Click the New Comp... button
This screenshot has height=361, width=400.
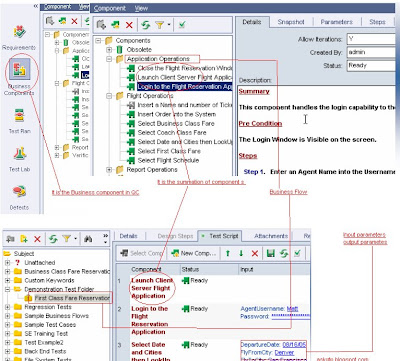click(194, 253)
